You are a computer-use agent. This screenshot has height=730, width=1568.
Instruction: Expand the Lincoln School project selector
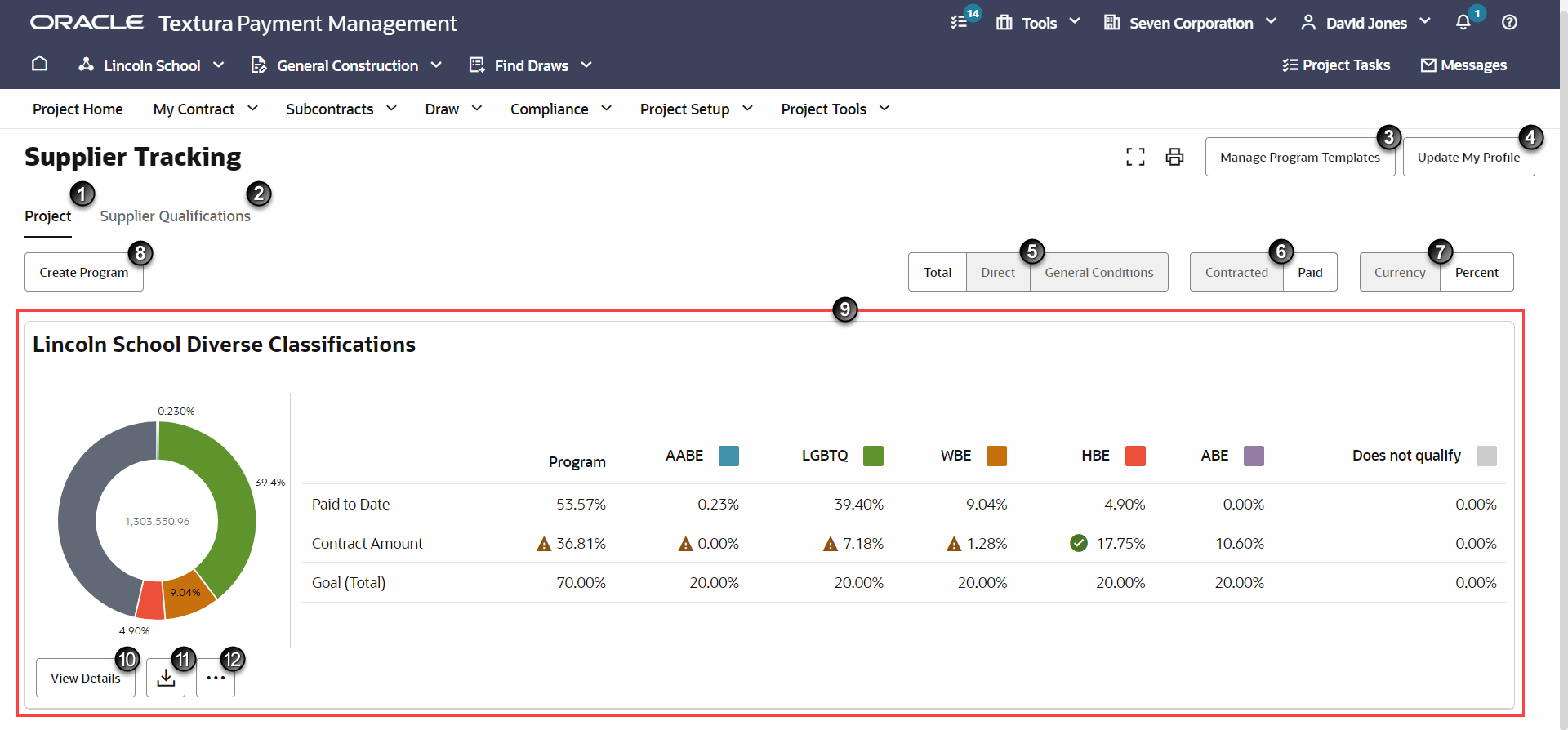coord(218,65)
